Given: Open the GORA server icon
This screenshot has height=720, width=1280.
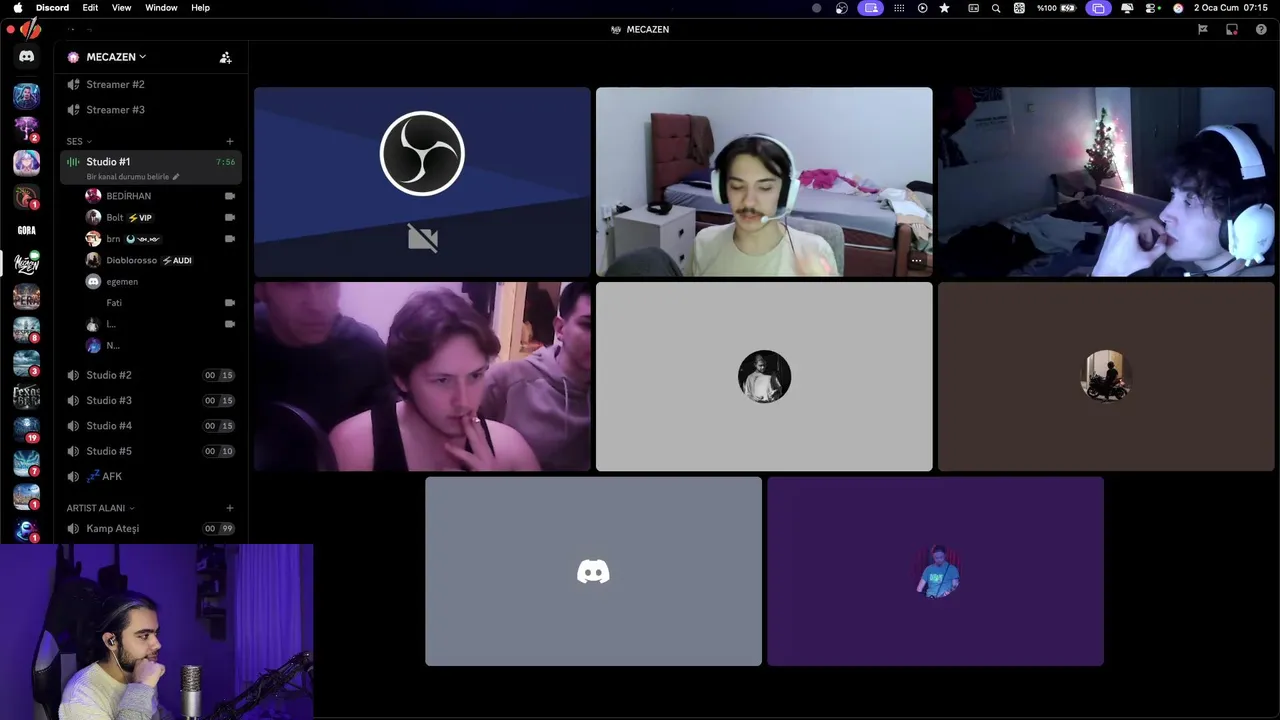Looking at the screenshot, I should [26, 230].
